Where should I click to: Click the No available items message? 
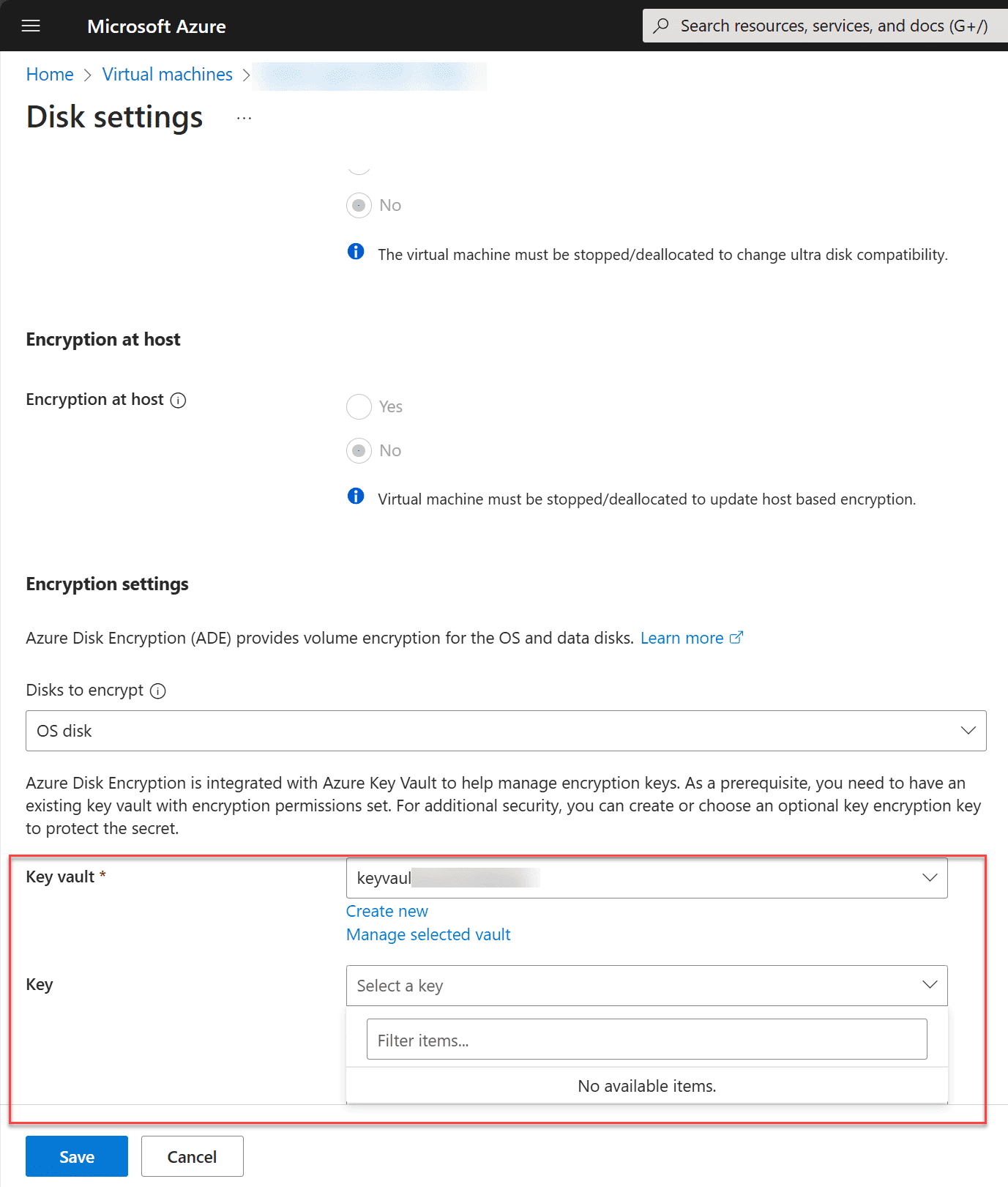point(647,1086)
